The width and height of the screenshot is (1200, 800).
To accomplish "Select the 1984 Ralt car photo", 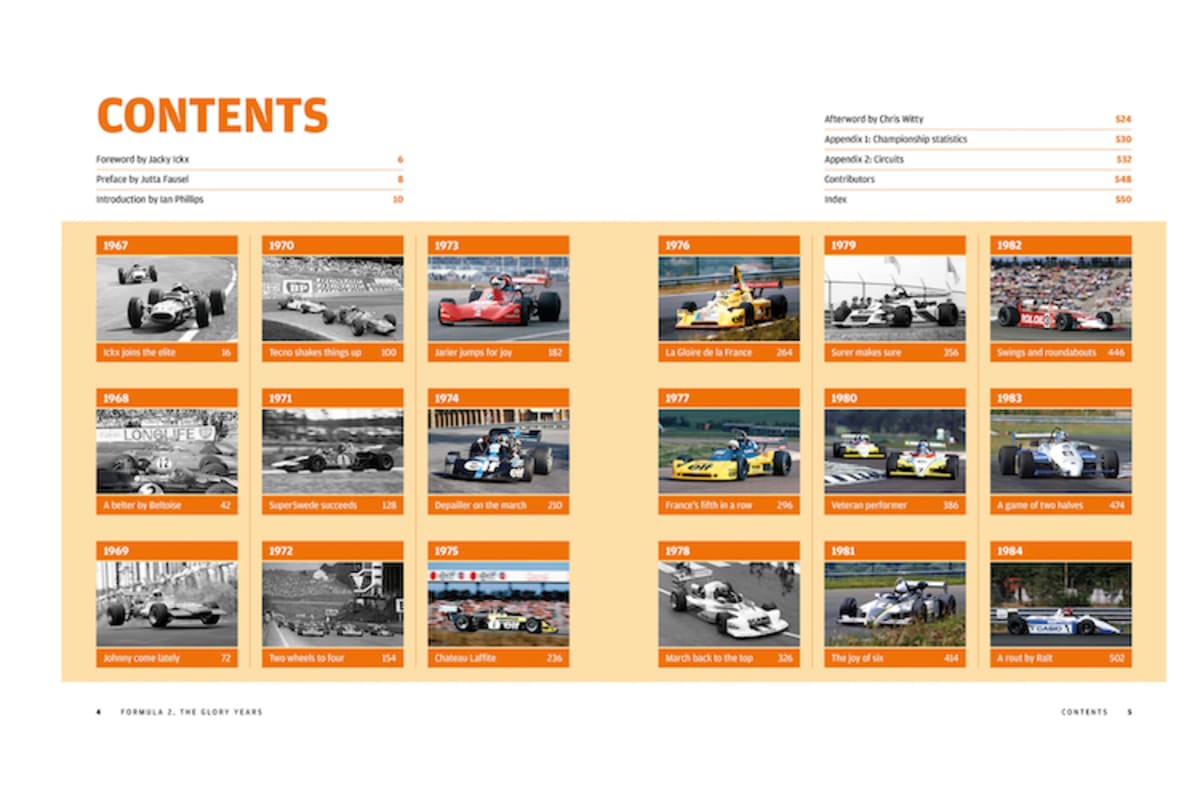I will [x=1060, y=605].
